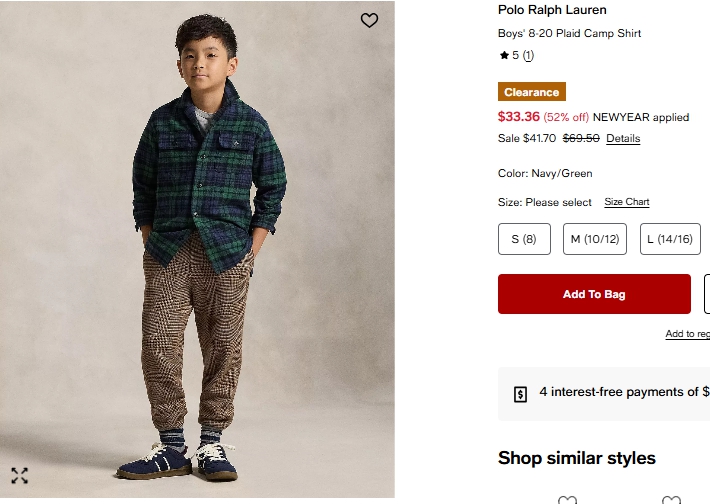Click Add to registry link

point(688,334)
